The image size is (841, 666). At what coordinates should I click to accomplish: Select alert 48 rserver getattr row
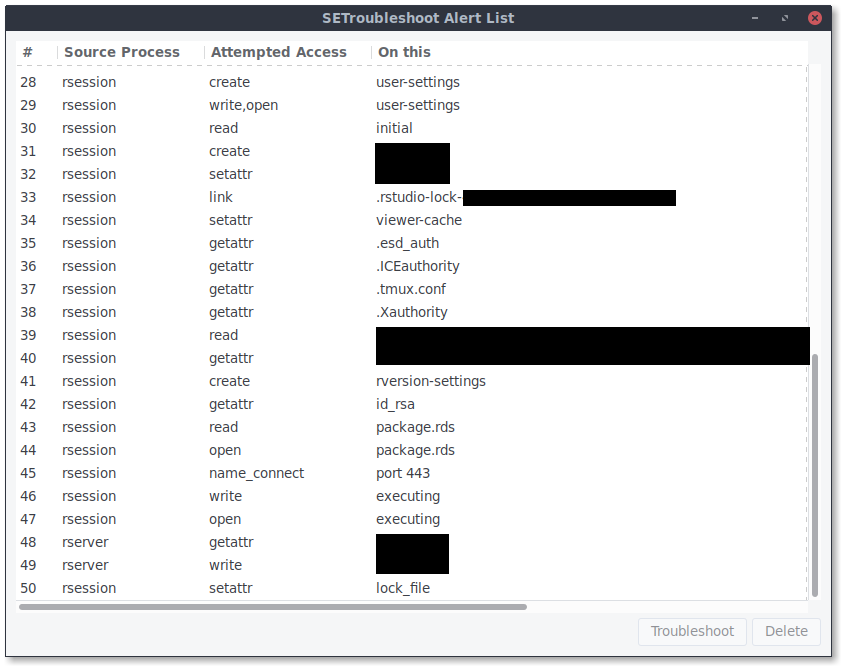pyautogui.click(x=411, y=542)
